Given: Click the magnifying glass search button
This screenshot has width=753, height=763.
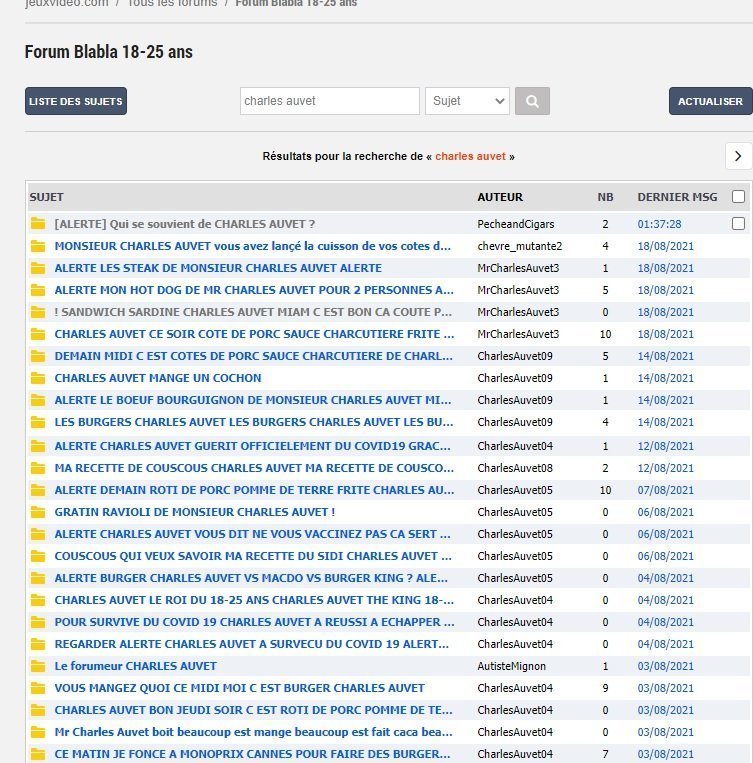Looking at the screenshot, I should click(x=532, y=101).
